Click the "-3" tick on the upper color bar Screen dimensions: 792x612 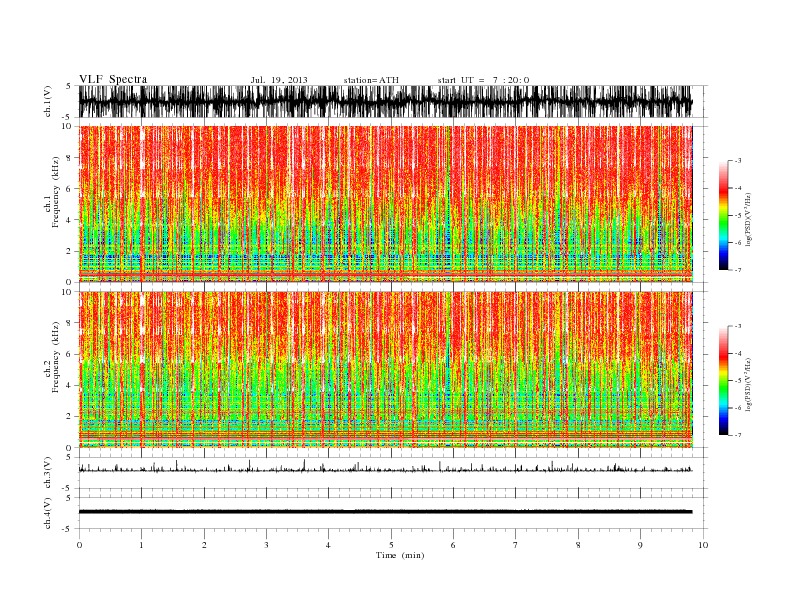(737, 161)
